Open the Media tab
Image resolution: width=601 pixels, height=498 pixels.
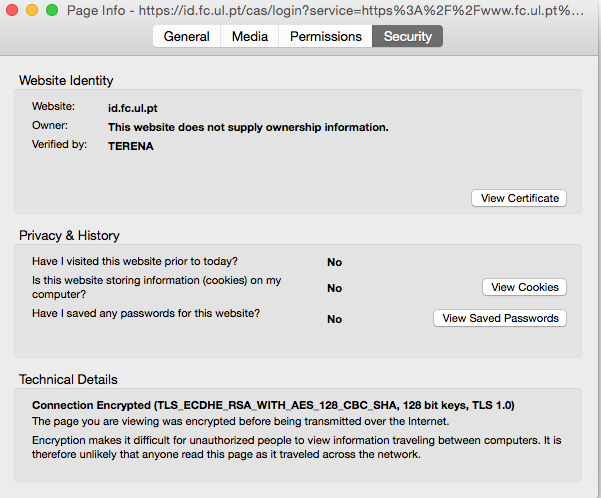(249, 37)
